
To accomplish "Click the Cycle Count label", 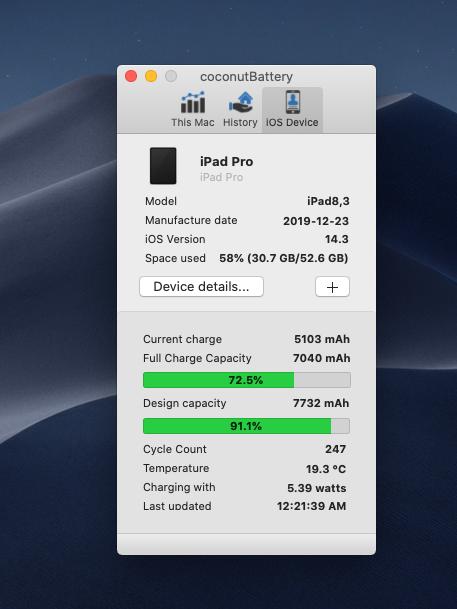I will tap(175, 449).
